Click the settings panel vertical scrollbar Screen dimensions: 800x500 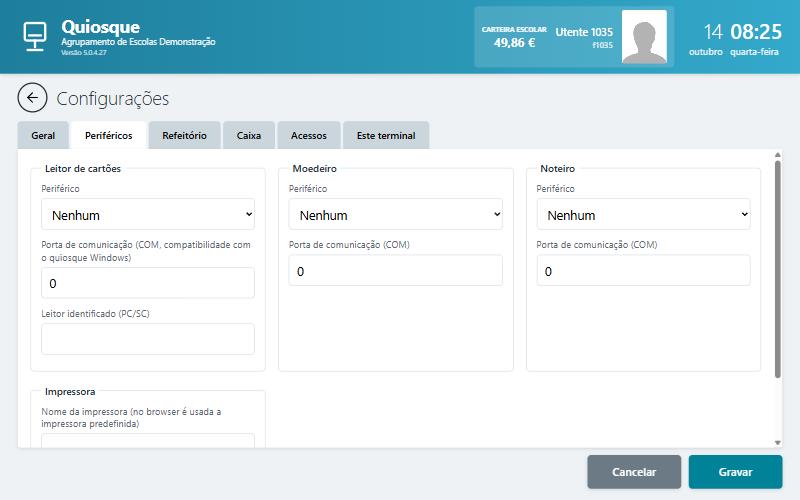[x=778, y=269]
